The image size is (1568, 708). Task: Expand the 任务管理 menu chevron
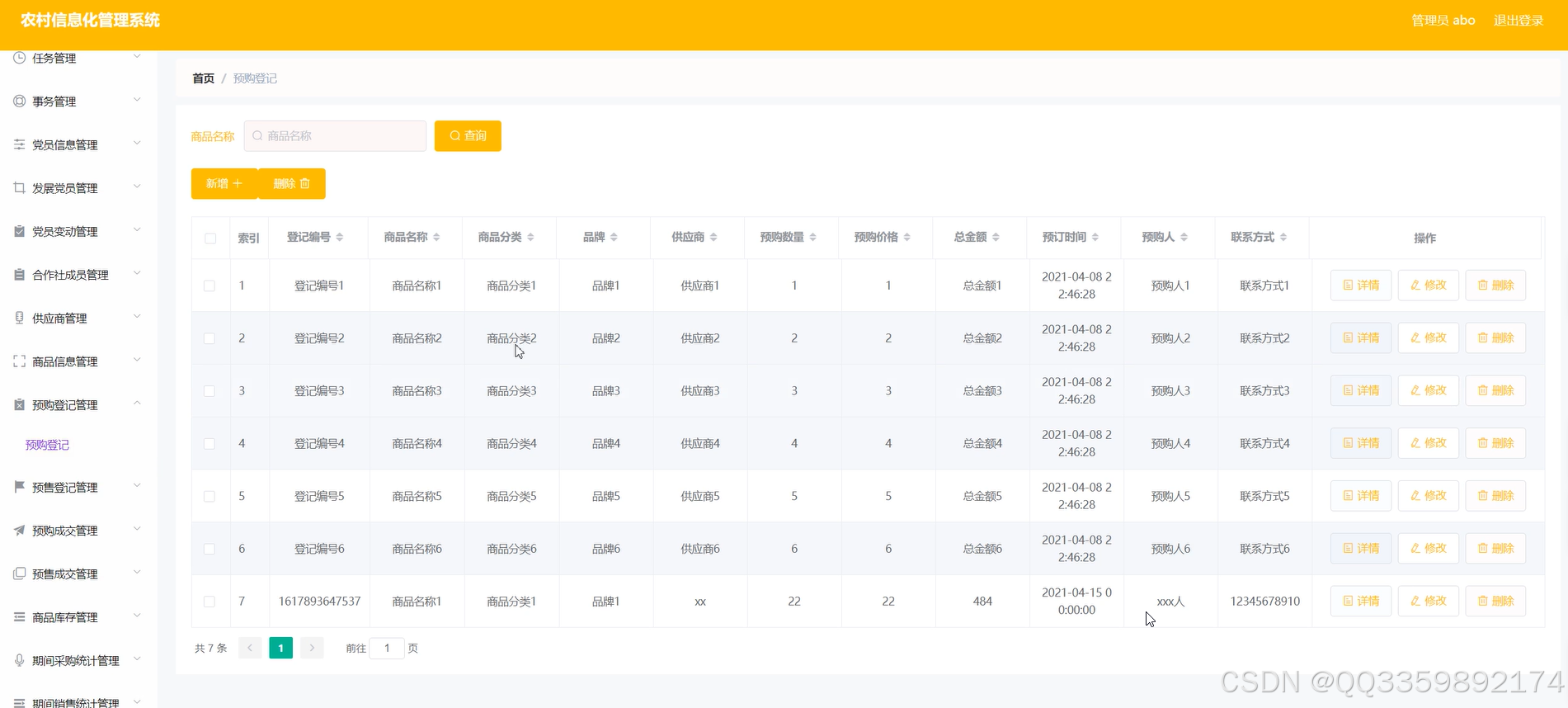point(137,57)
